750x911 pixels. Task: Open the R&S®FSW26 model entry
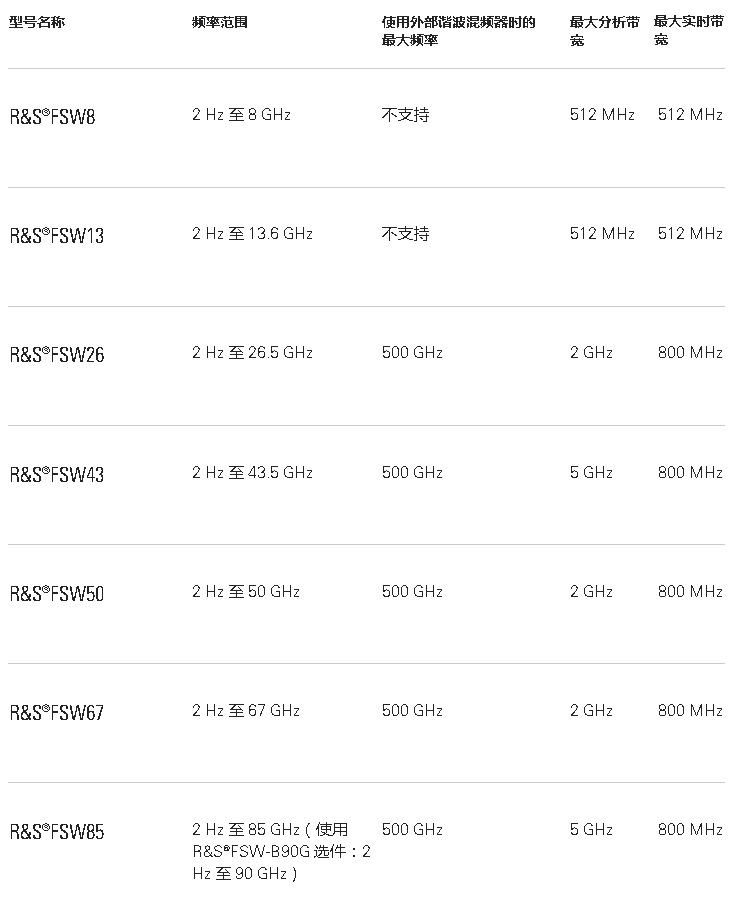tap(57, 355)
